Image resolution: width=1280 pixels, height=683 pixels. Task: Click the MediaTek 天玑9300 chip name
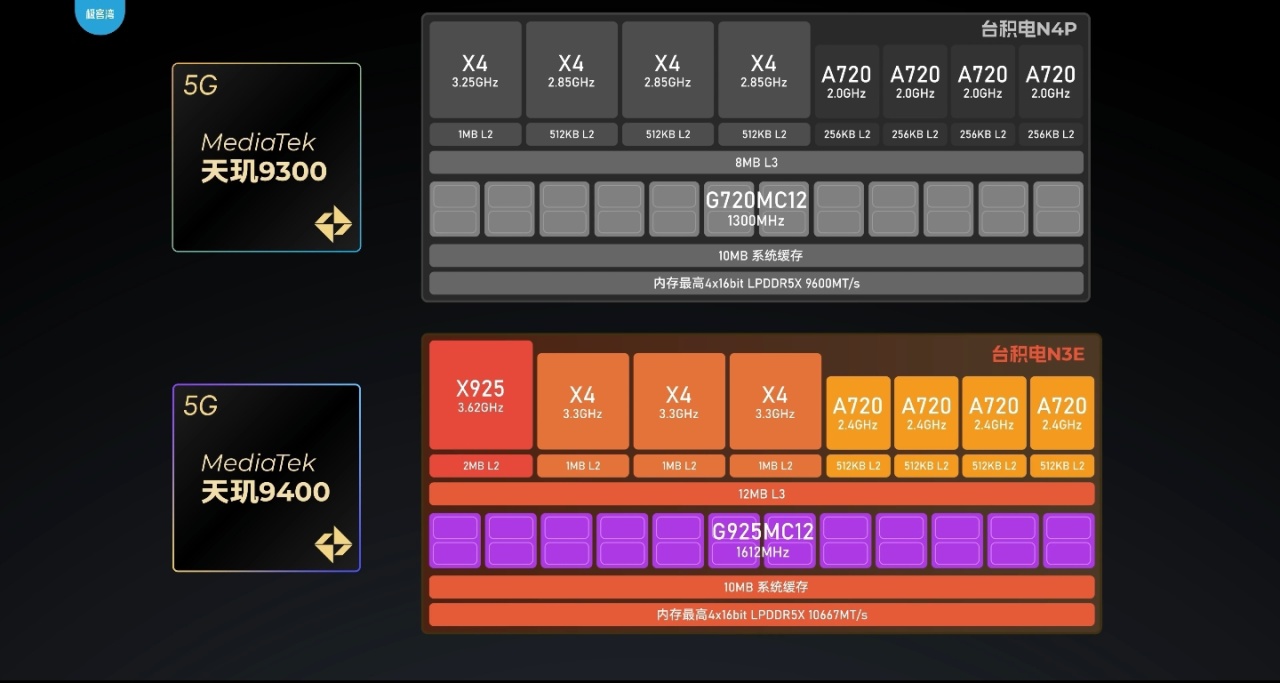coord(264,158)
